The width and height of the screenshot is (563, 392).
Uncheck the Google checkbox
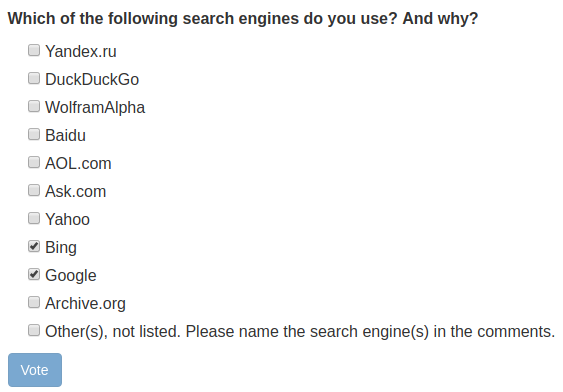(x=34, y=274)
